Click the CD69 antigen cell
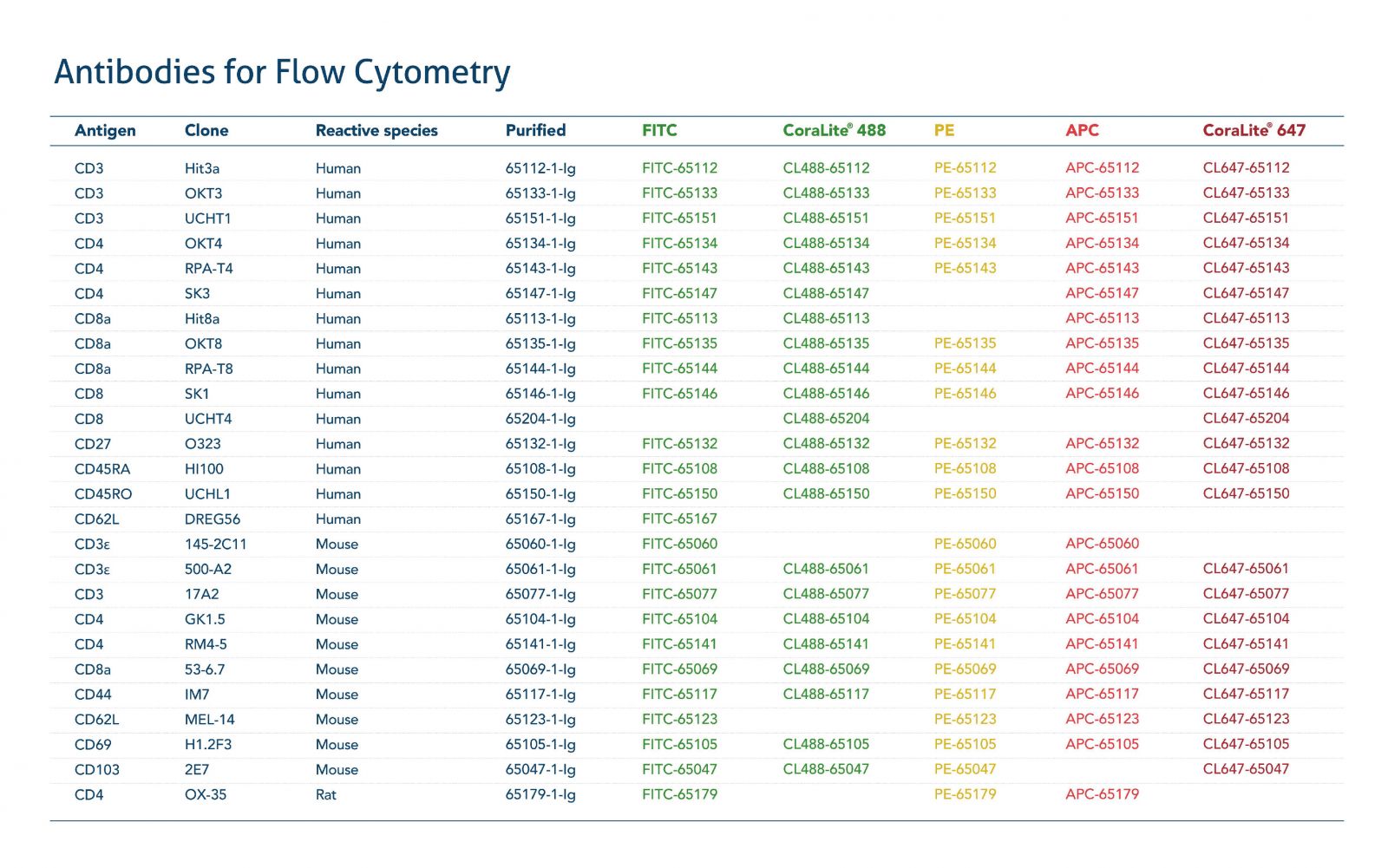Image resolution: width=1388 pixels, height=868 pixels. pos(93,745)
